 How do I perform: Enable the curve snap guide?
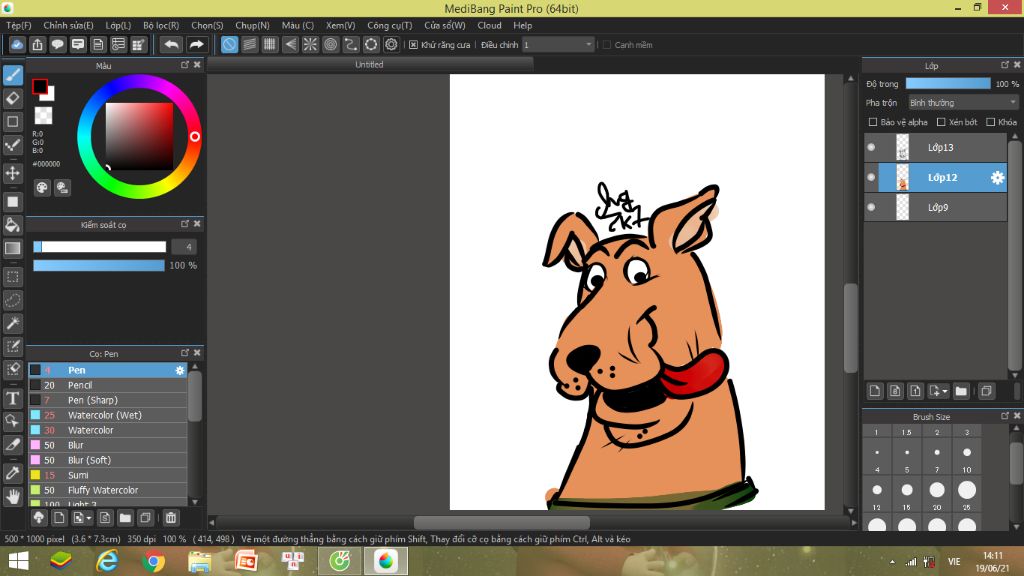click(351, 44)
